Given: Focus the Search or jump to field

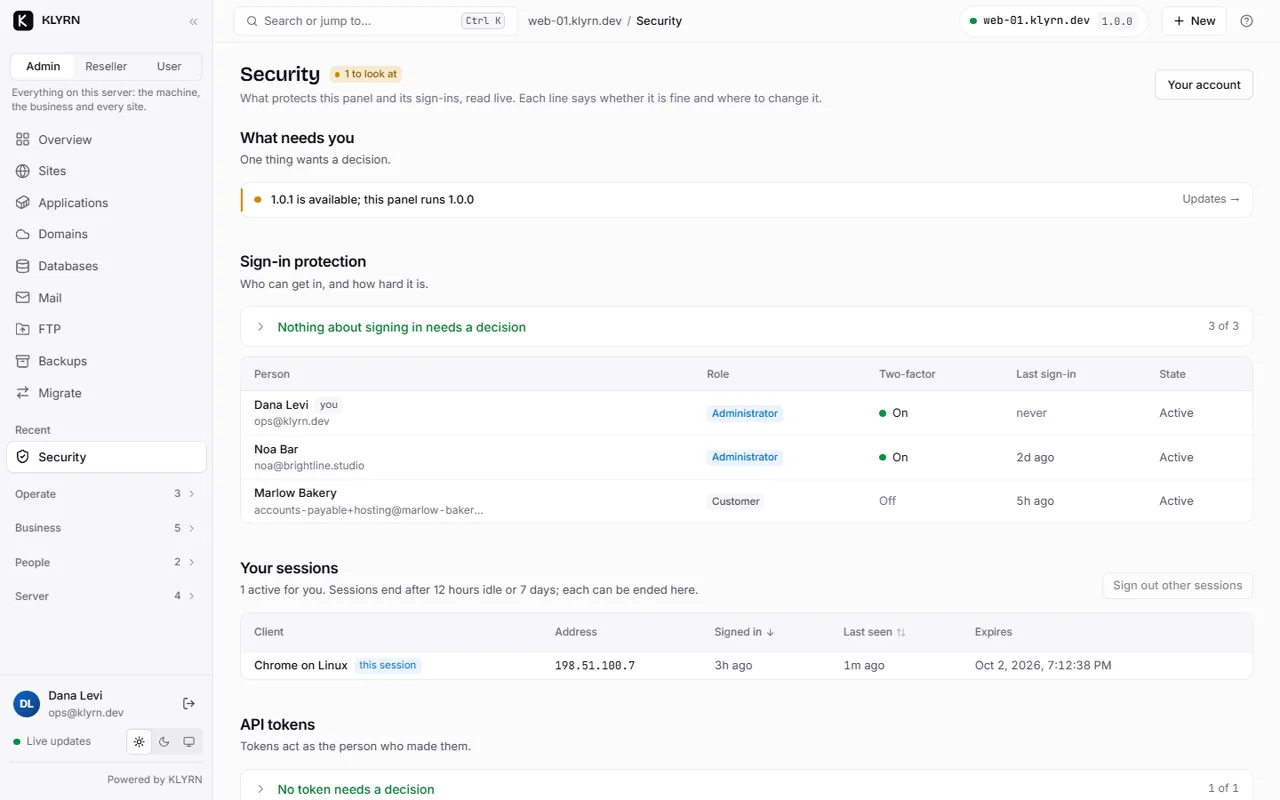Looking at the screenshot, I should [376, 21].
